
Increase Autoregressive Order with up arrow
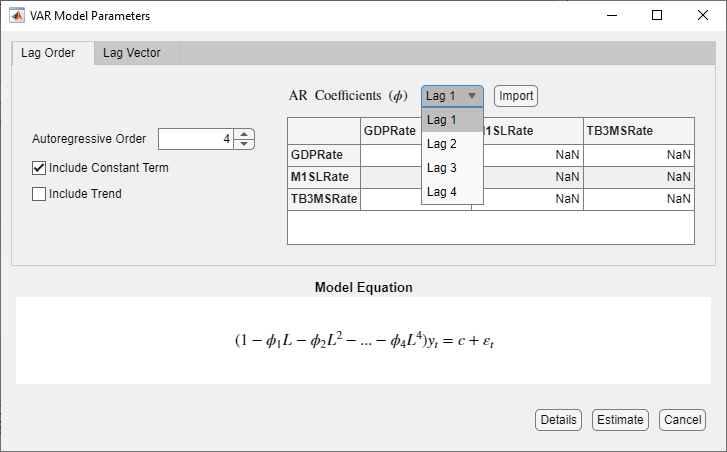(x=244, y=134)
